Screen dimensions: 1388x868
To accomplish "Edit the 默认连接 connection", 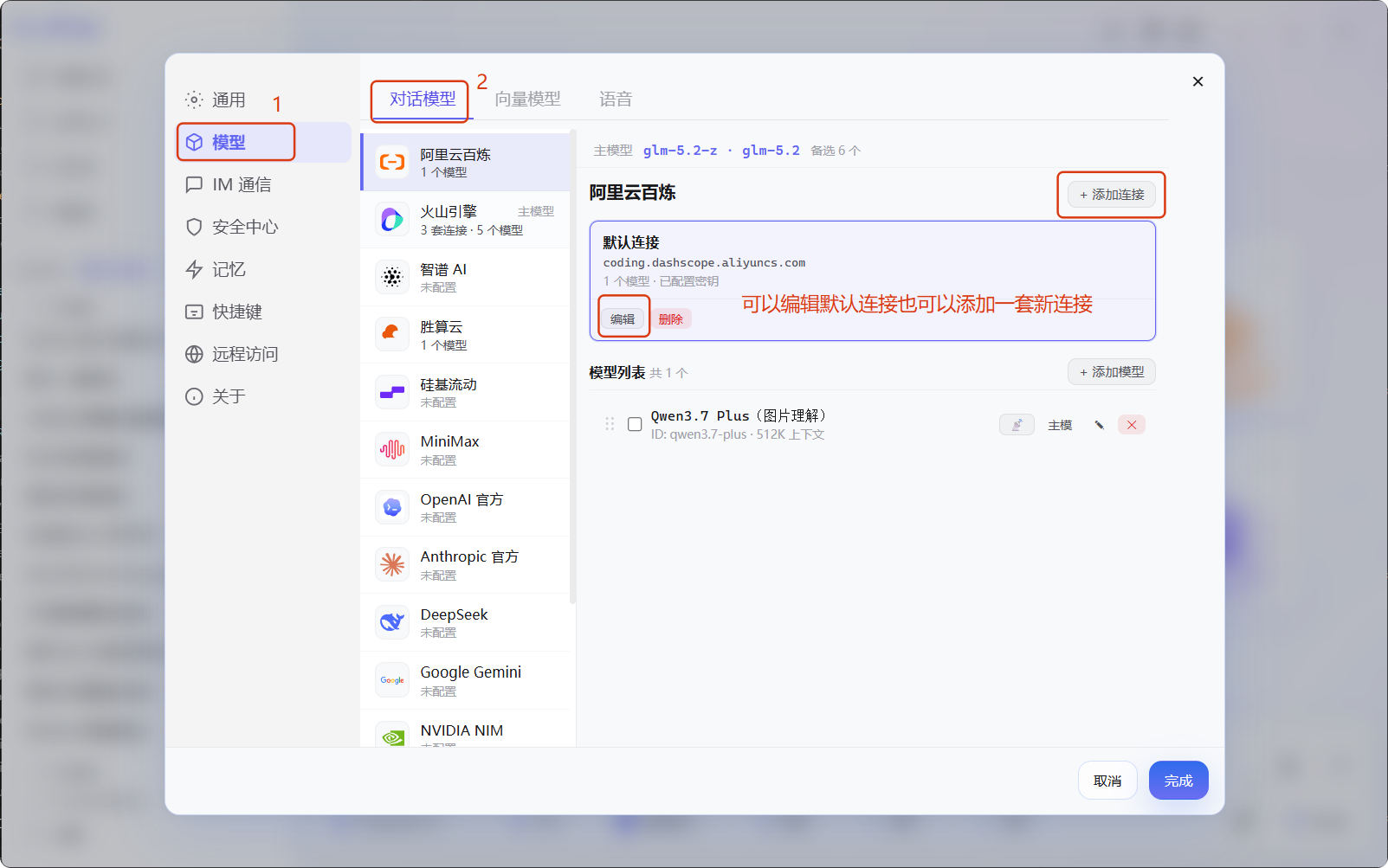I will point(623,319).
